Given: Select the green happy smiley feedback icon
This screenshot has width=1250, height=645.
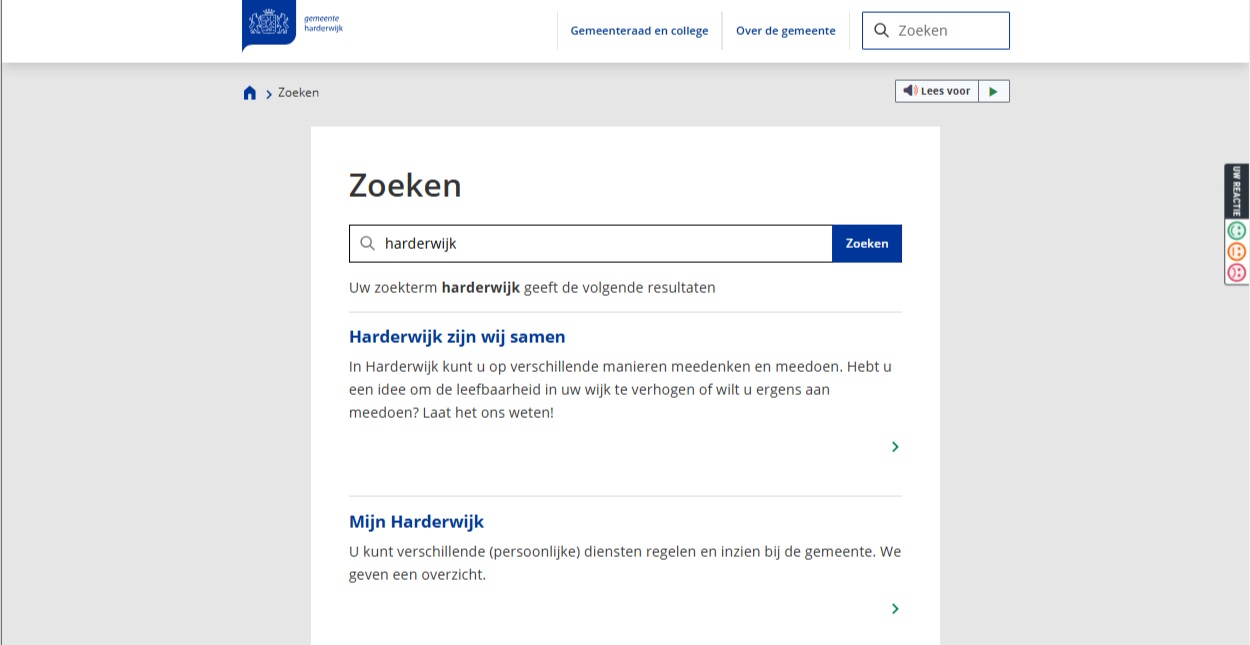Looking at the screenshot, I should (1237, 230).
